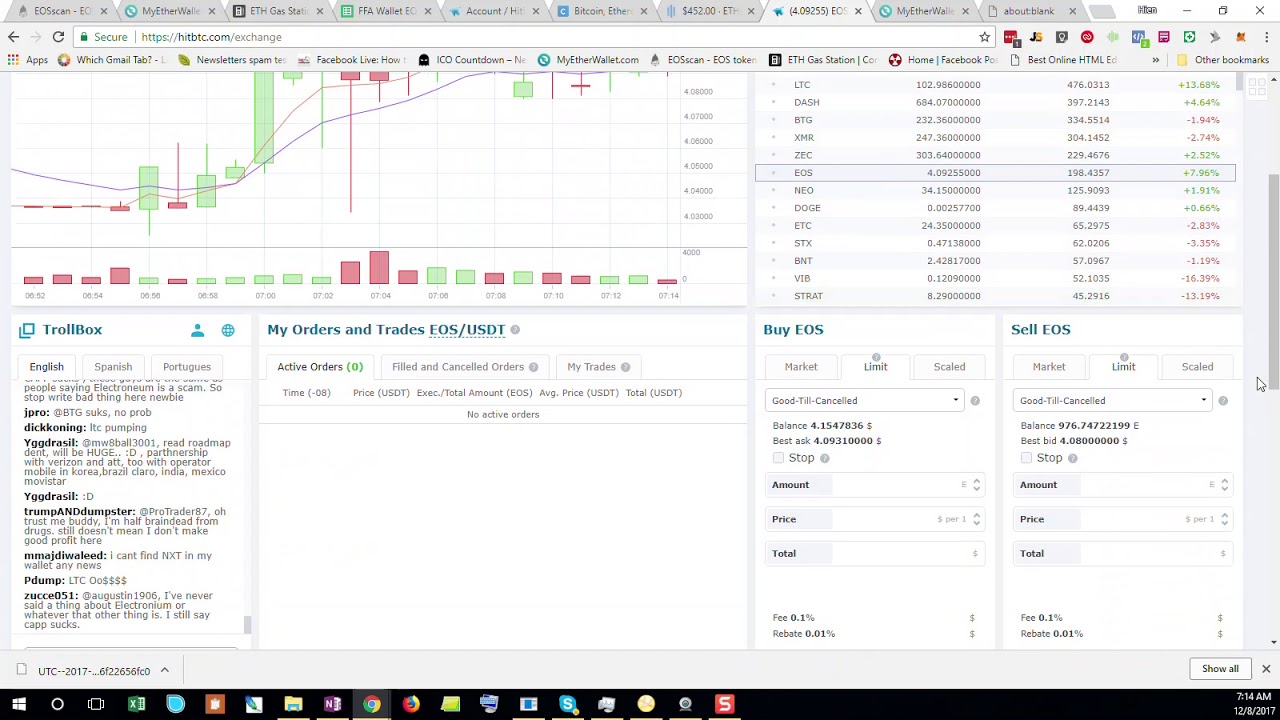
Task: Open help icon beside Buy Stop
Action: click(x=824, y=458)
